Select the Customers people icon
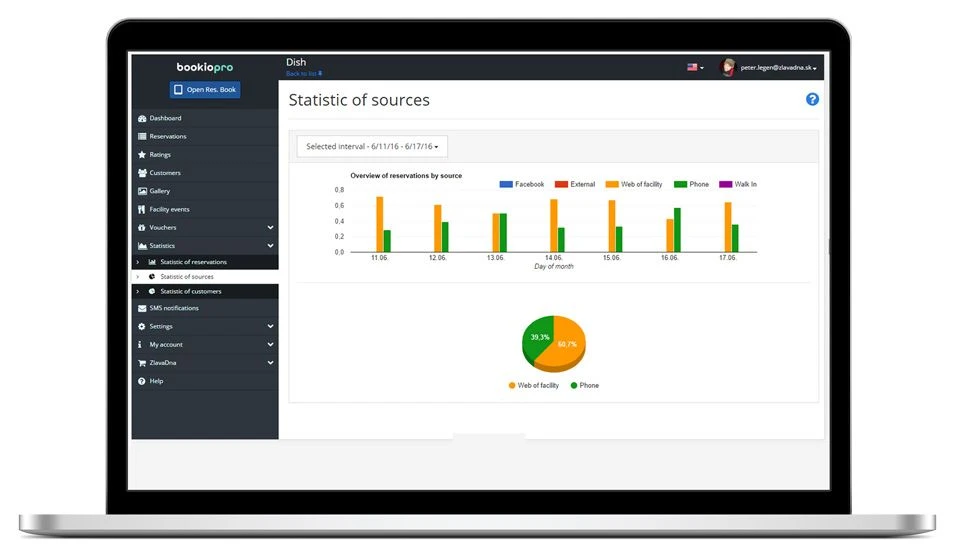 142,173
